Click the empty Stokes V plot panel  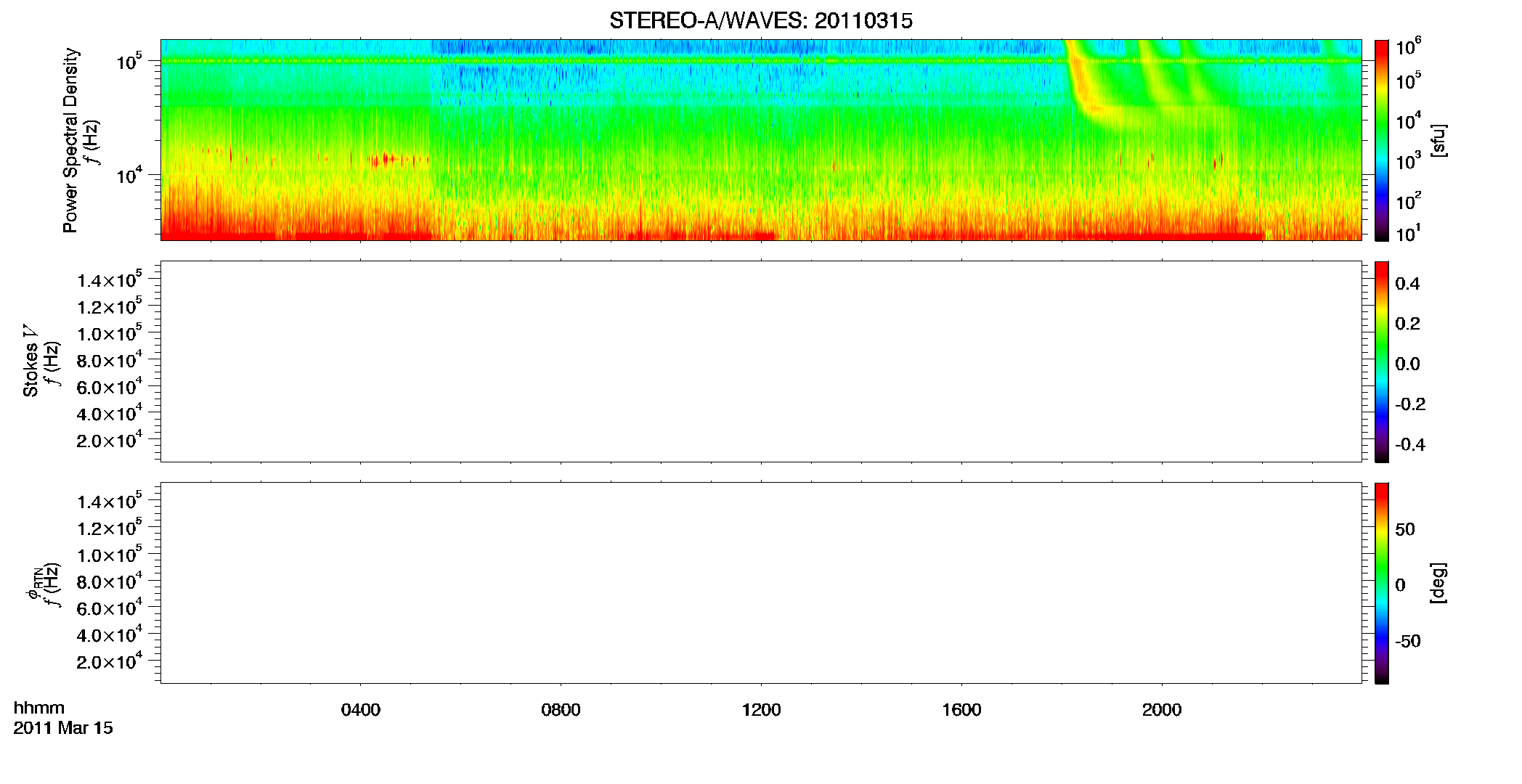click(761, 362)
